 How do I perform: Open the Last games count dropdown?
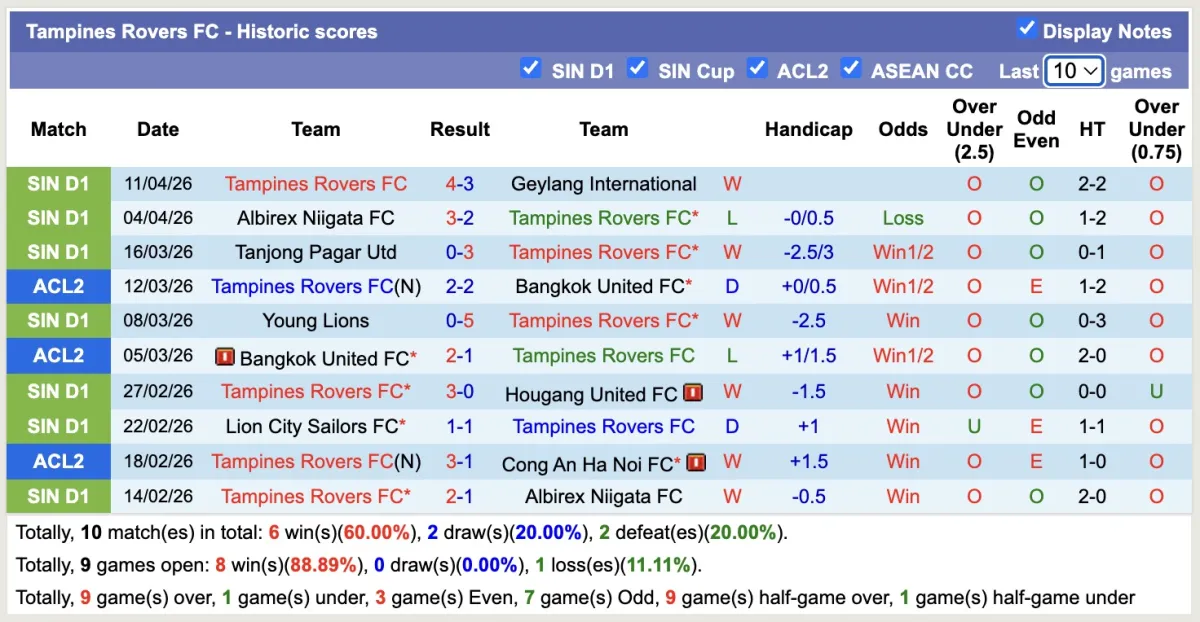1074,71
